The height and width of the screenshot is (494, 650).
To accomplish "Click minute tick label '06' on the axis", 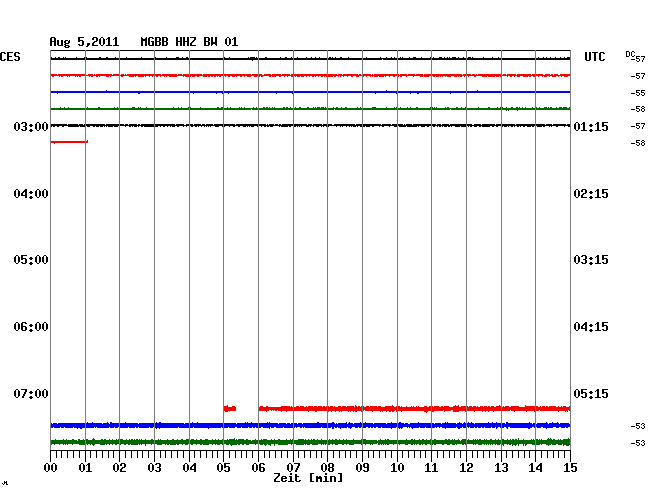I will 258,468.
